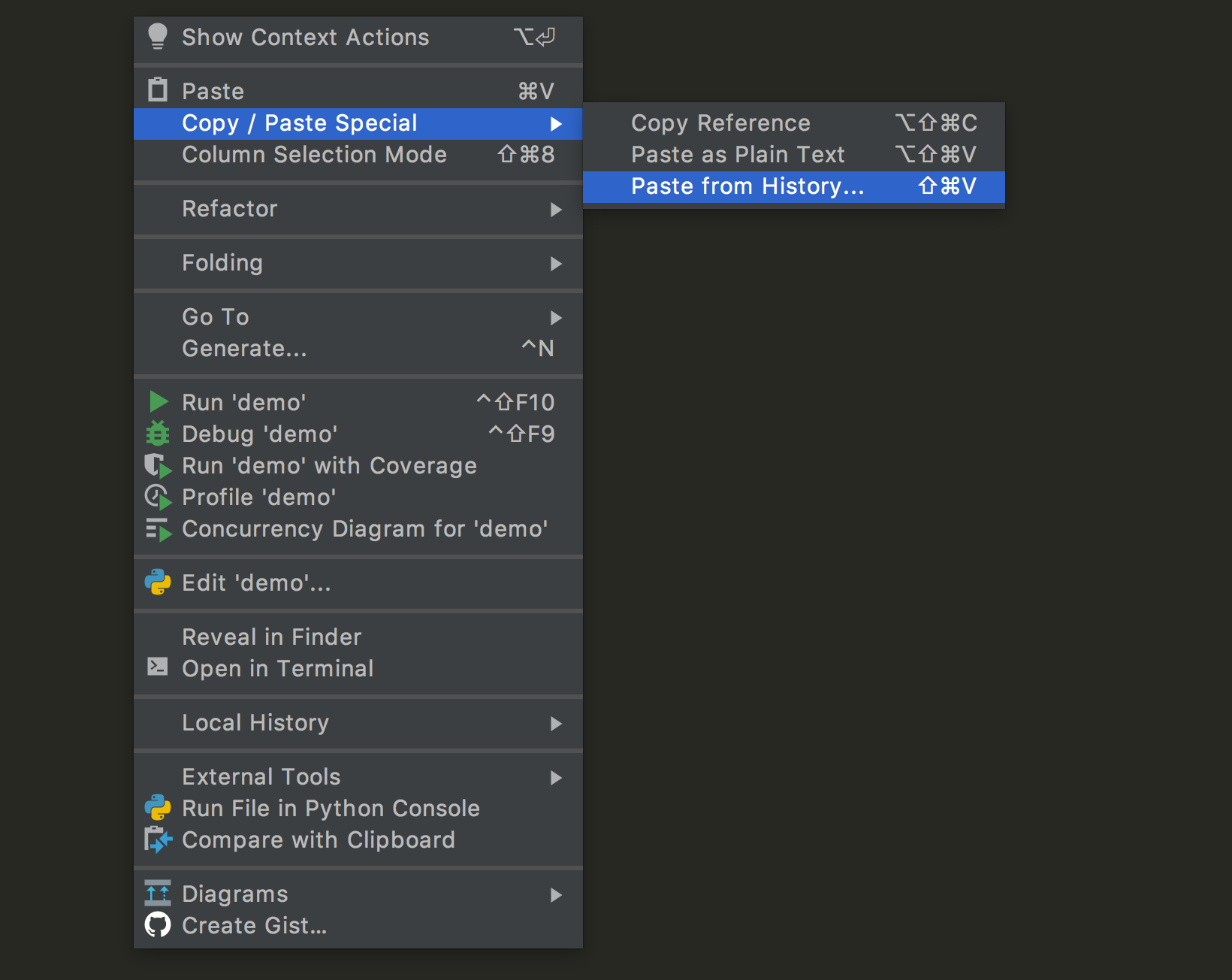Expand the Refactor submenu arrow
This screenshot has height=980, width=1232.
point(556,210)
